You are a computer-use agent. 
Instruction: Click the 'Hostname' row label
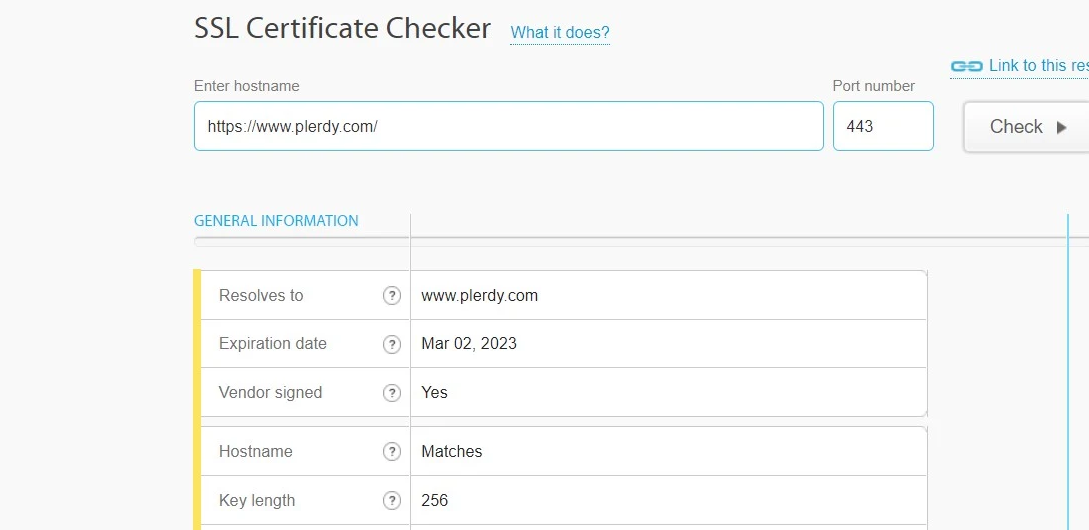coord(256,452)
